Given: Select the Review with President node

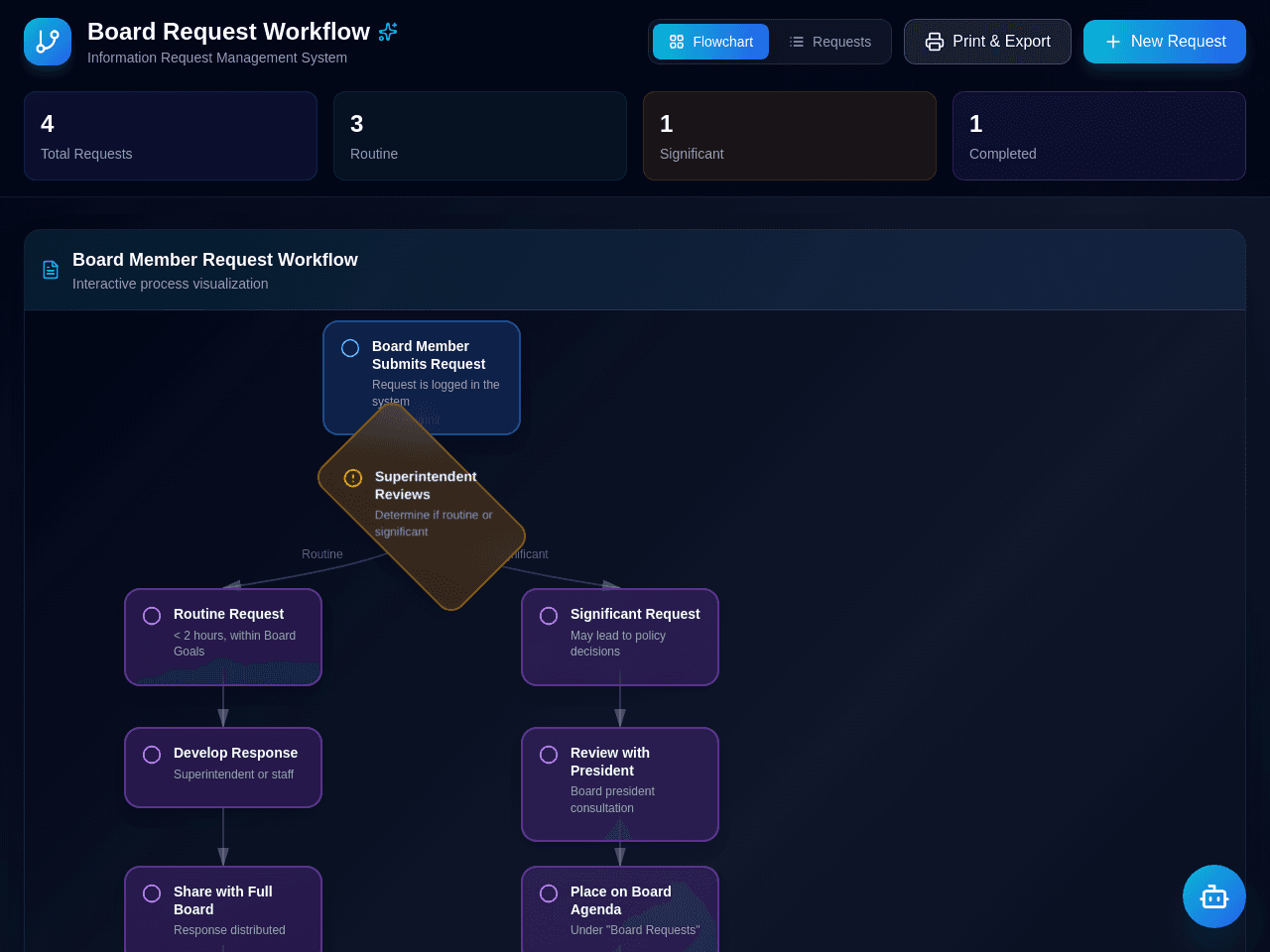Looking at the screenshot, I should click(x=620, y=784).
